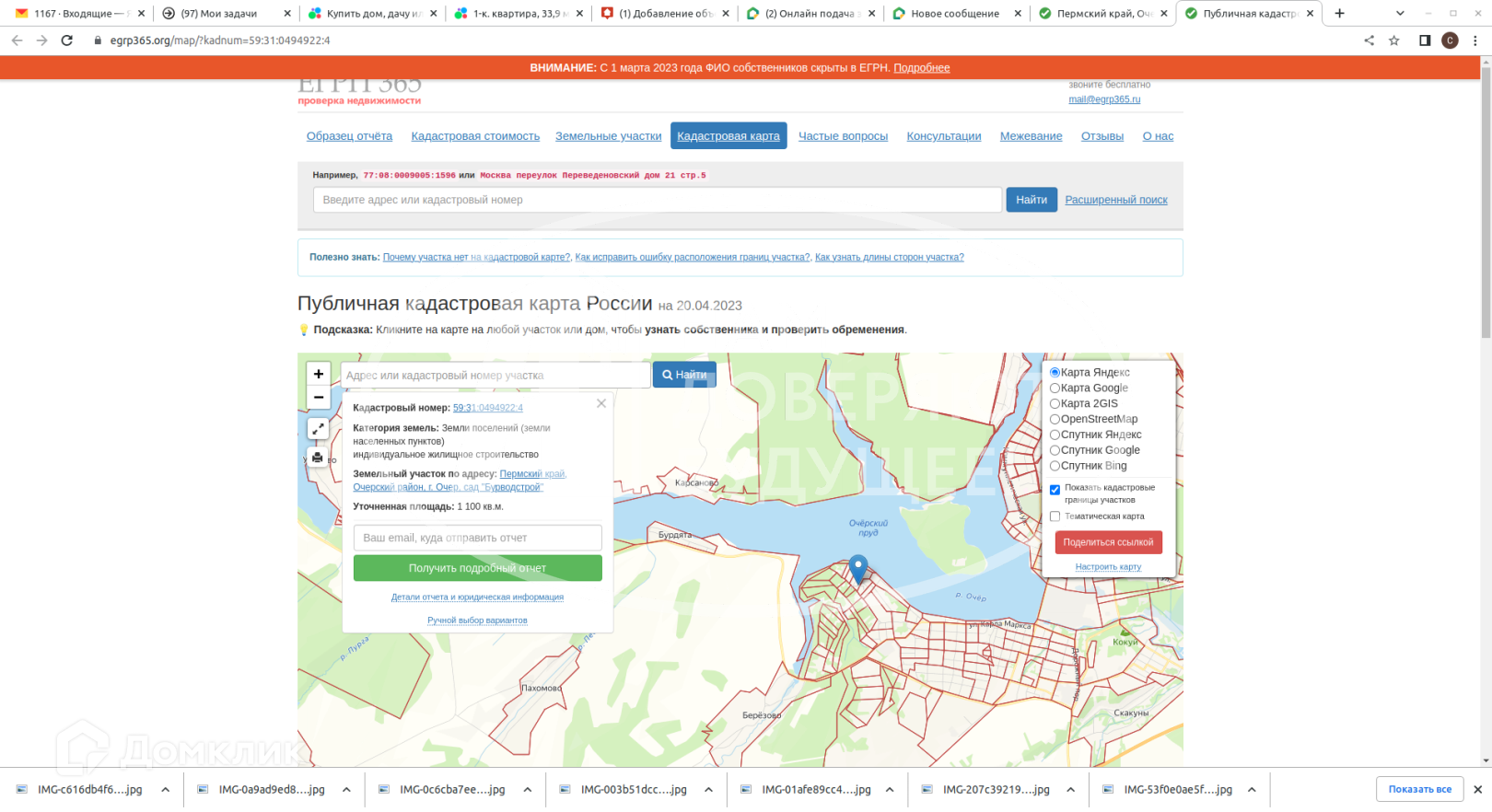
Task: Open a new browser tab
Action: pos(1339,14)
